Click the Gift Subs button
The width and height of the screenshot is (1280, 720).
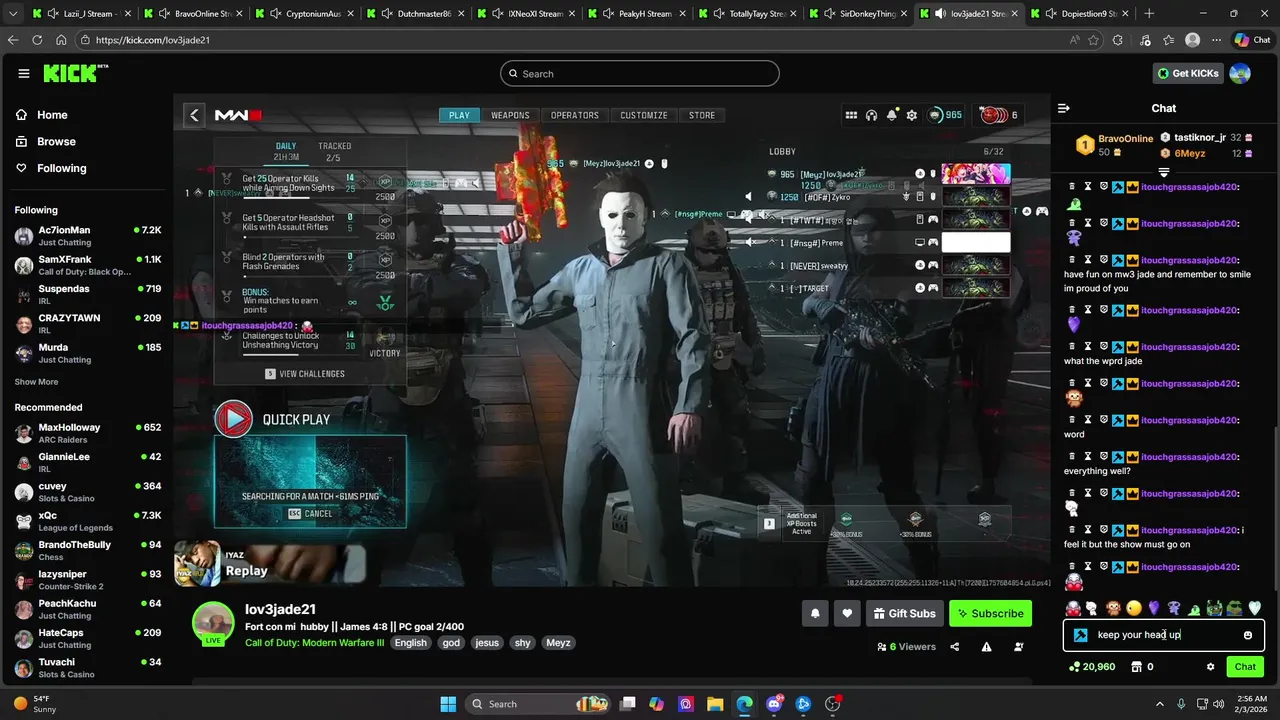pyautogui.click(x=904, y=613)
